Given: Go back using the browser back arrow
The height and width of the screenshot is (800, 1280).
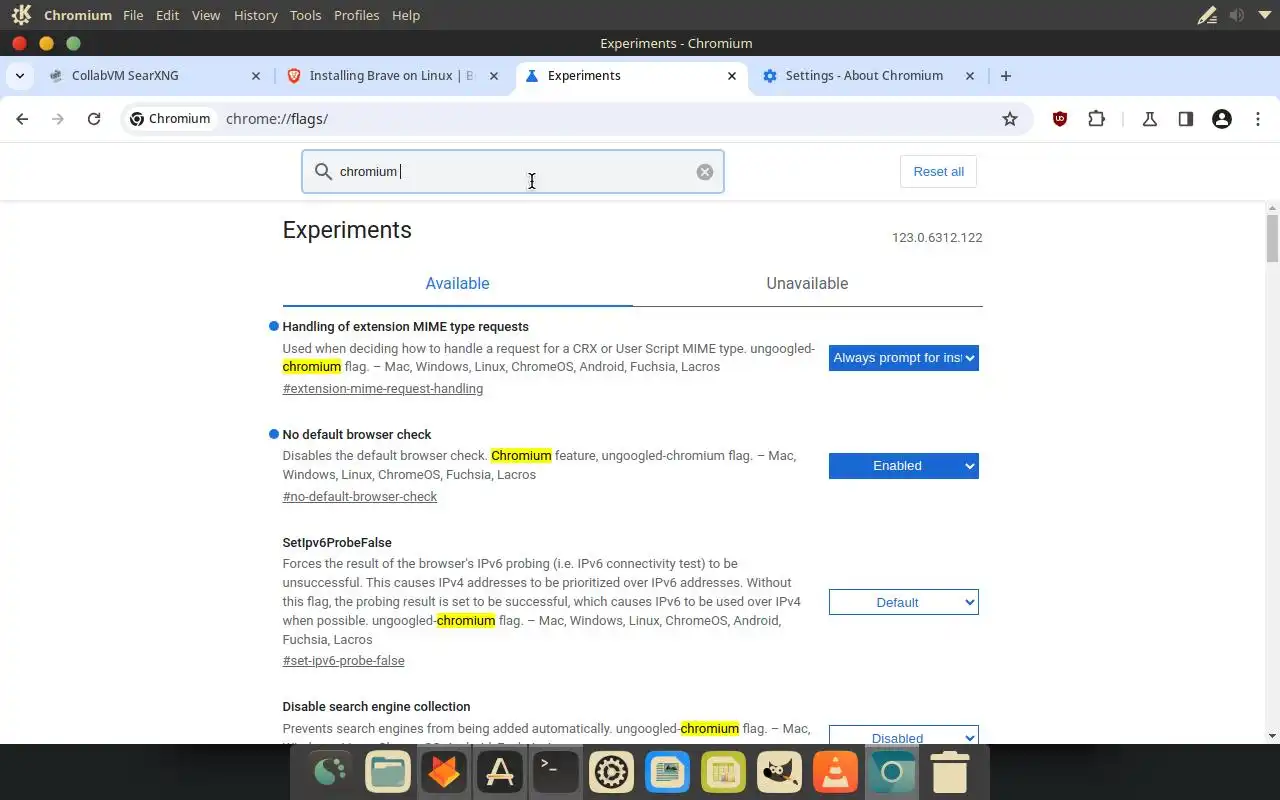Looking at the screenshot, I should click(x=22, y=119).
